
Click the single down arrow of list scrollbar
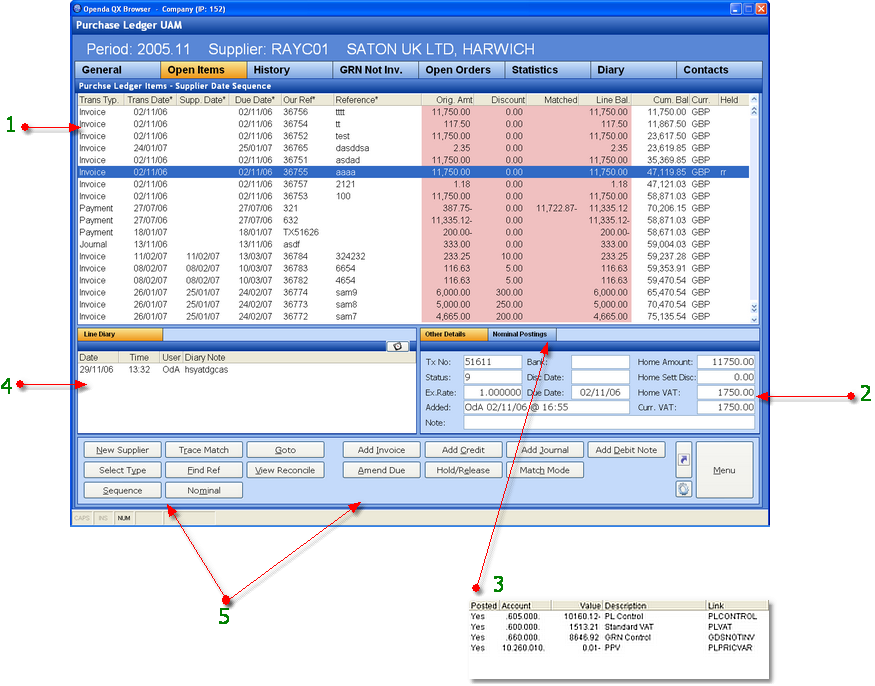754,319
